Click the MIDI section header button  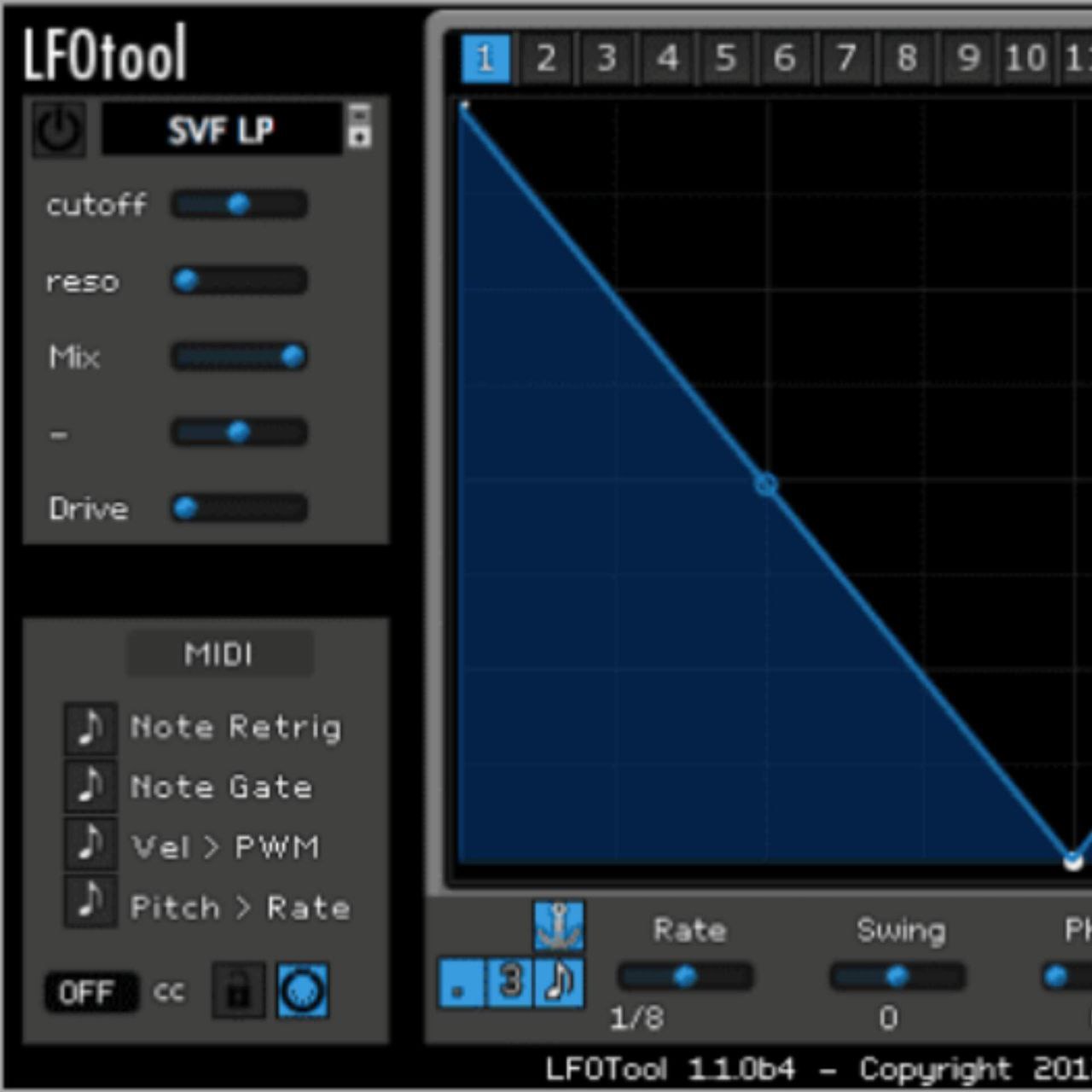click(220, 654)
